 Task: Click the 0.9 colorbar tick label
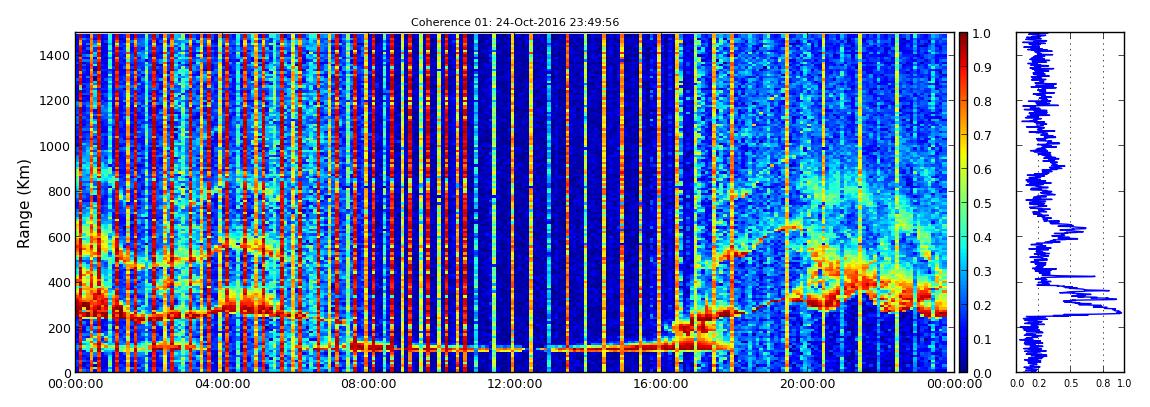pyautogui.click(x=984, y=67)
